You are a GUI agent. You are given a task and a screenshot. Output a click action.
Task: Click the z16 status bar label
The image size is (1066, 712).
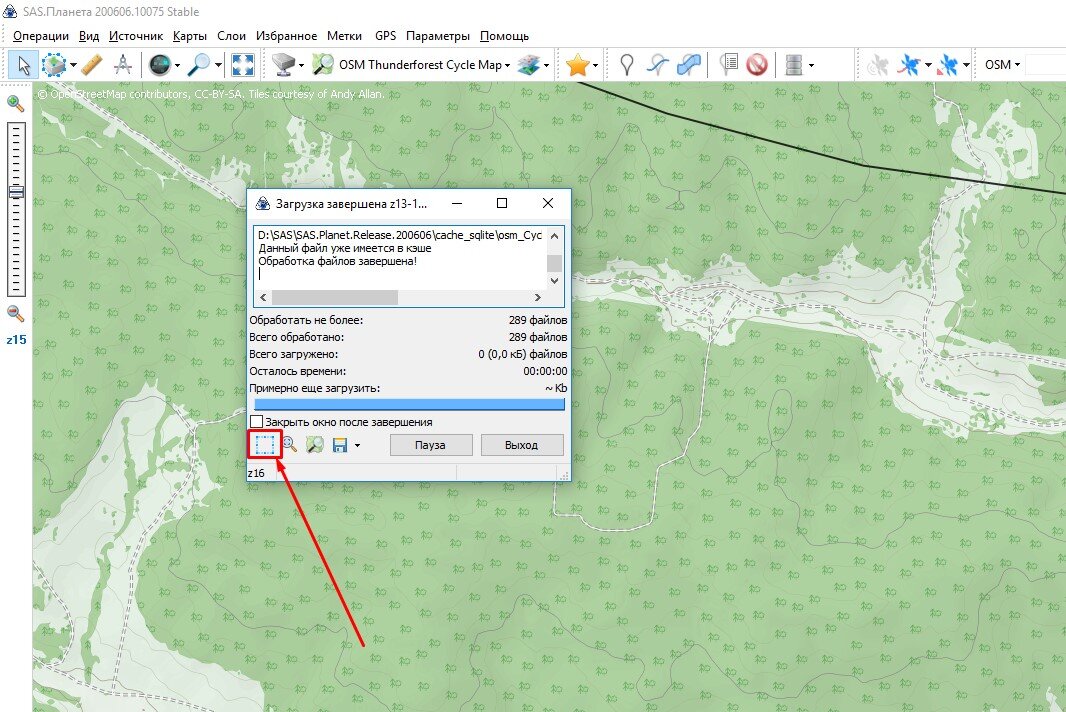click(x=256, y=473)
